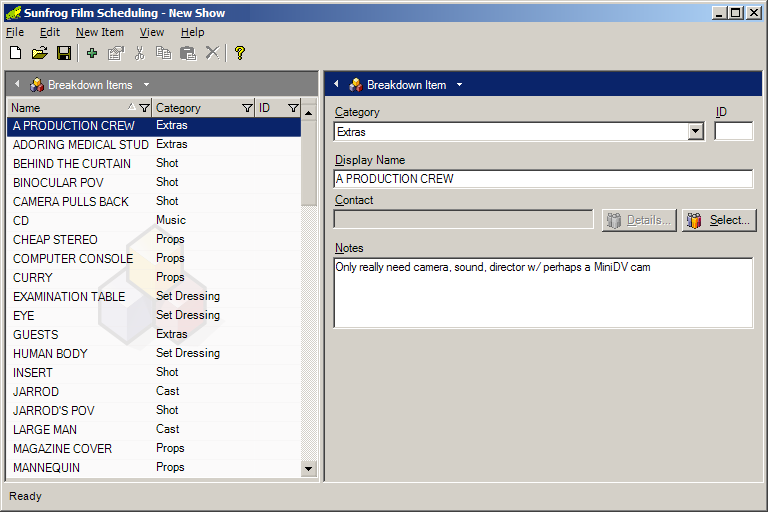Open the View menu

coord(152,32)
